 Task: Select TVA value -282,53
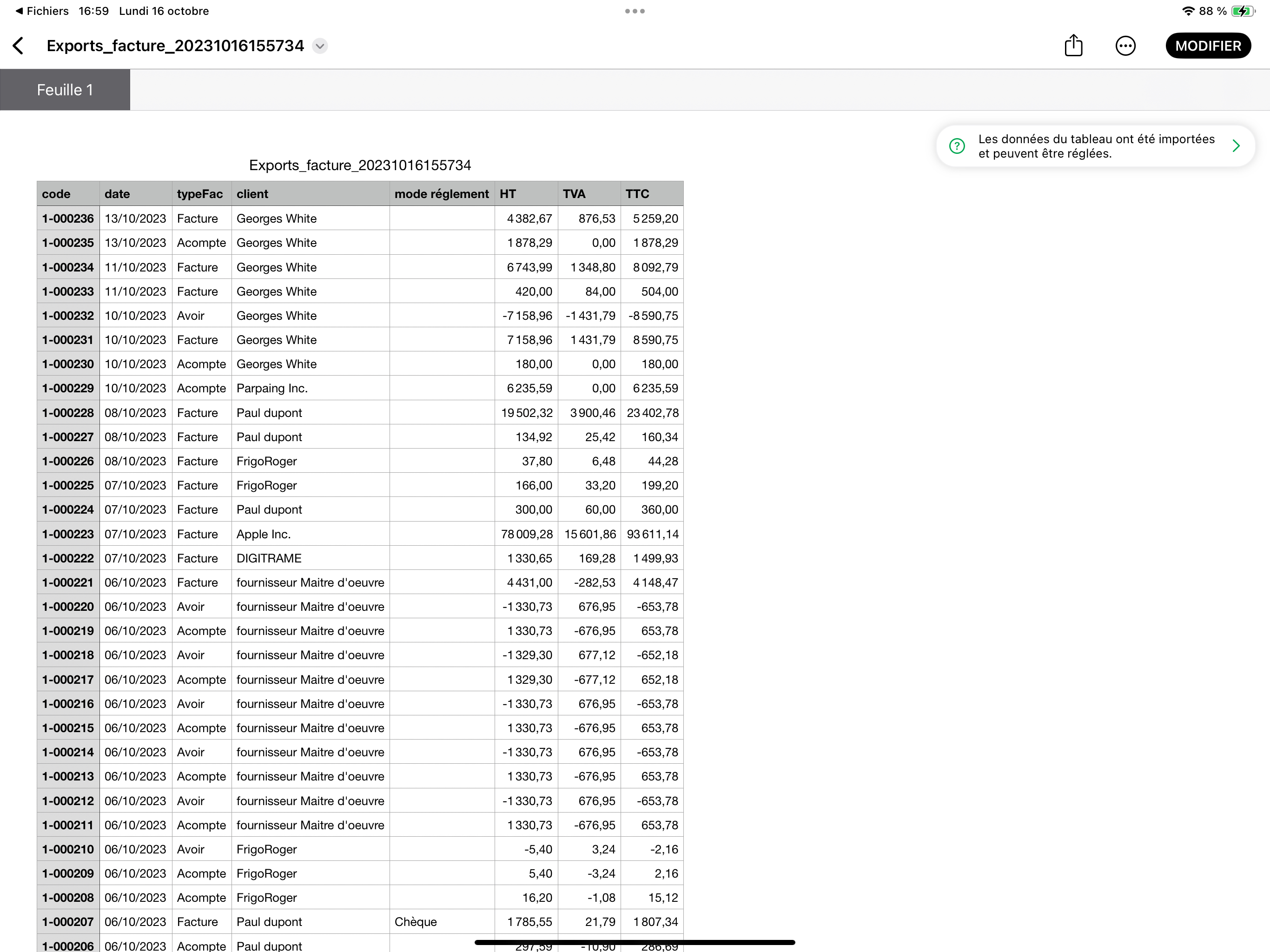click(589, 582)
